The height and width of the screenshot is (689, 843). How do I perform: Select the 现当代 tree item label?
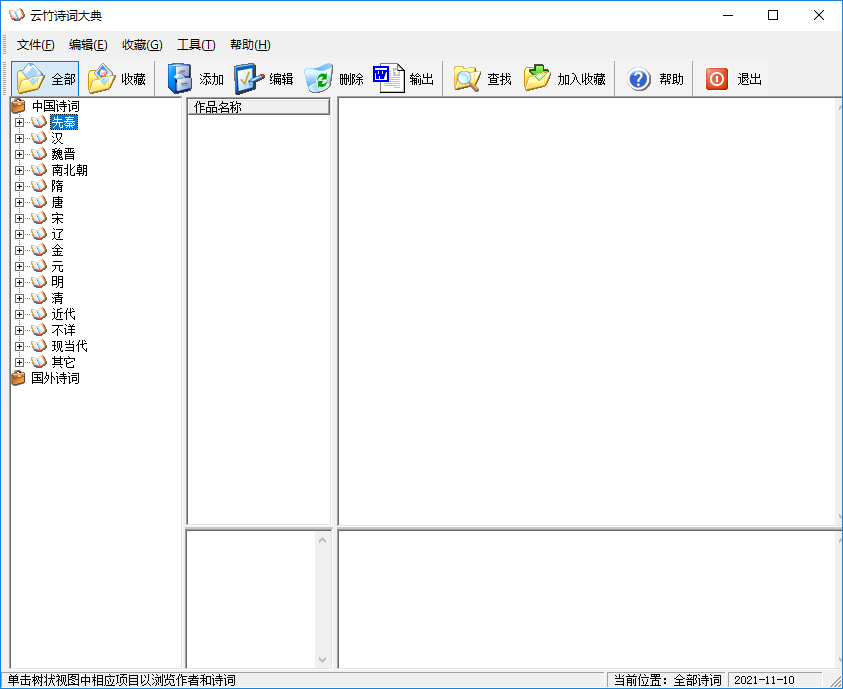click(x=69, y=346)
